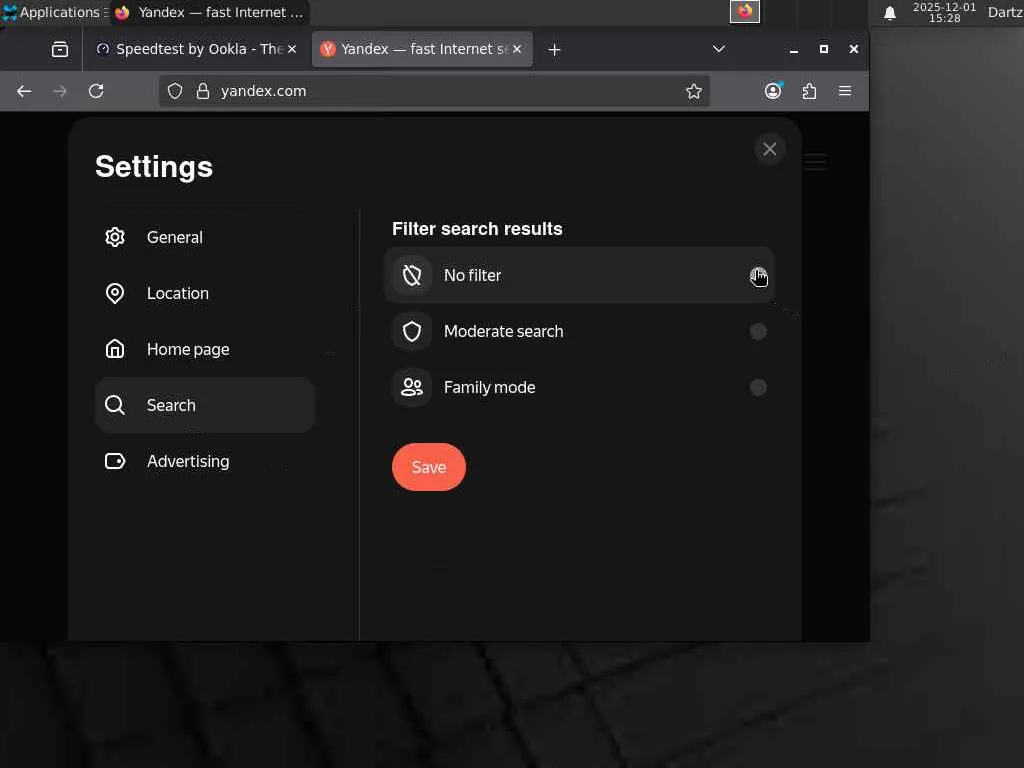Open a new browser tab
1024x768 pixels.
click(554, 50)
